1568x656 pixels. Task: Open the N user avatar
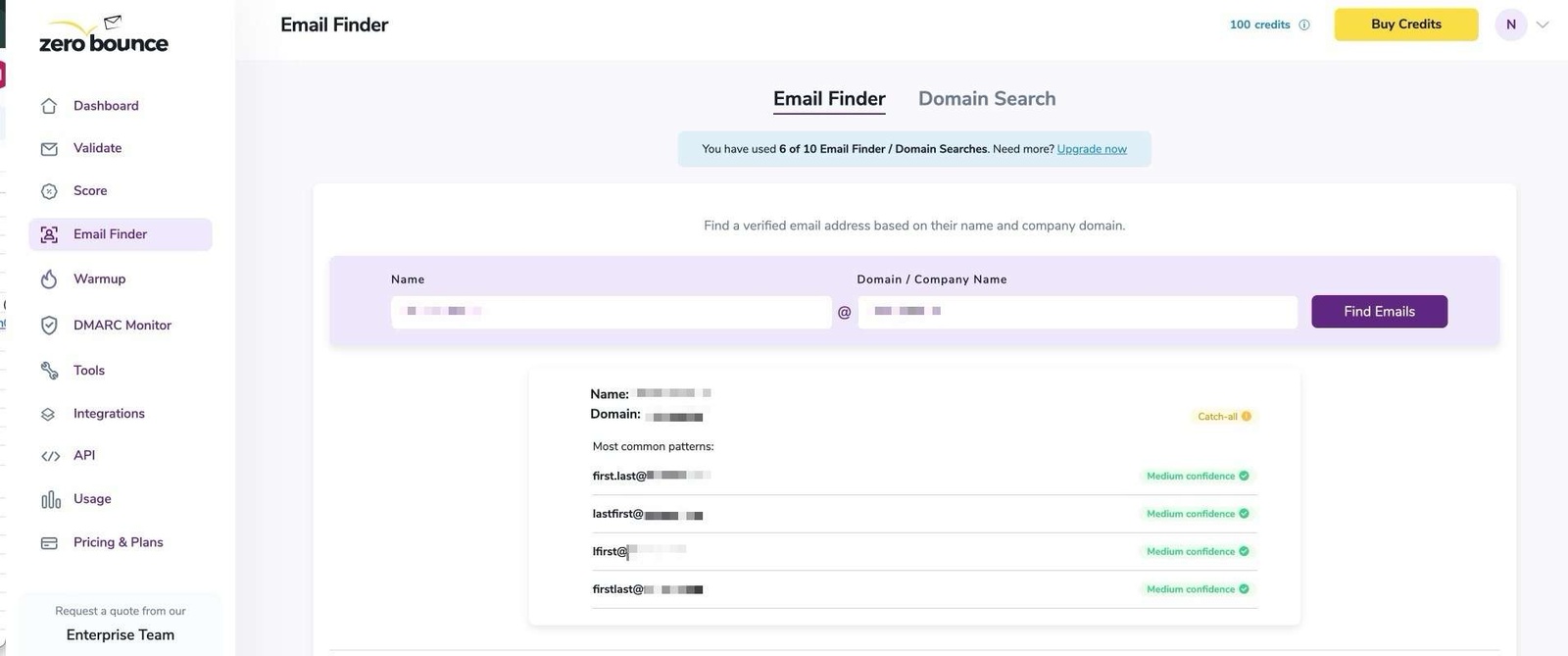click(1511, 25)
